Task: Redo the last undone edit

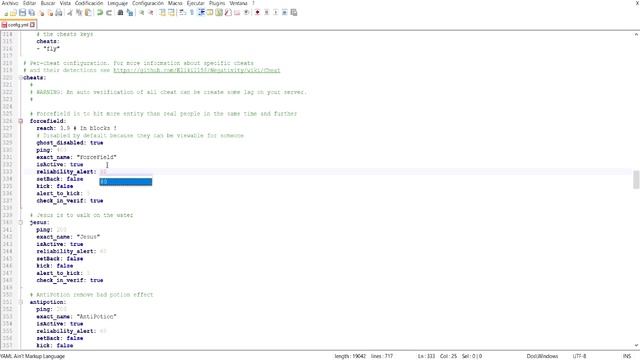Action: point(109,13)
